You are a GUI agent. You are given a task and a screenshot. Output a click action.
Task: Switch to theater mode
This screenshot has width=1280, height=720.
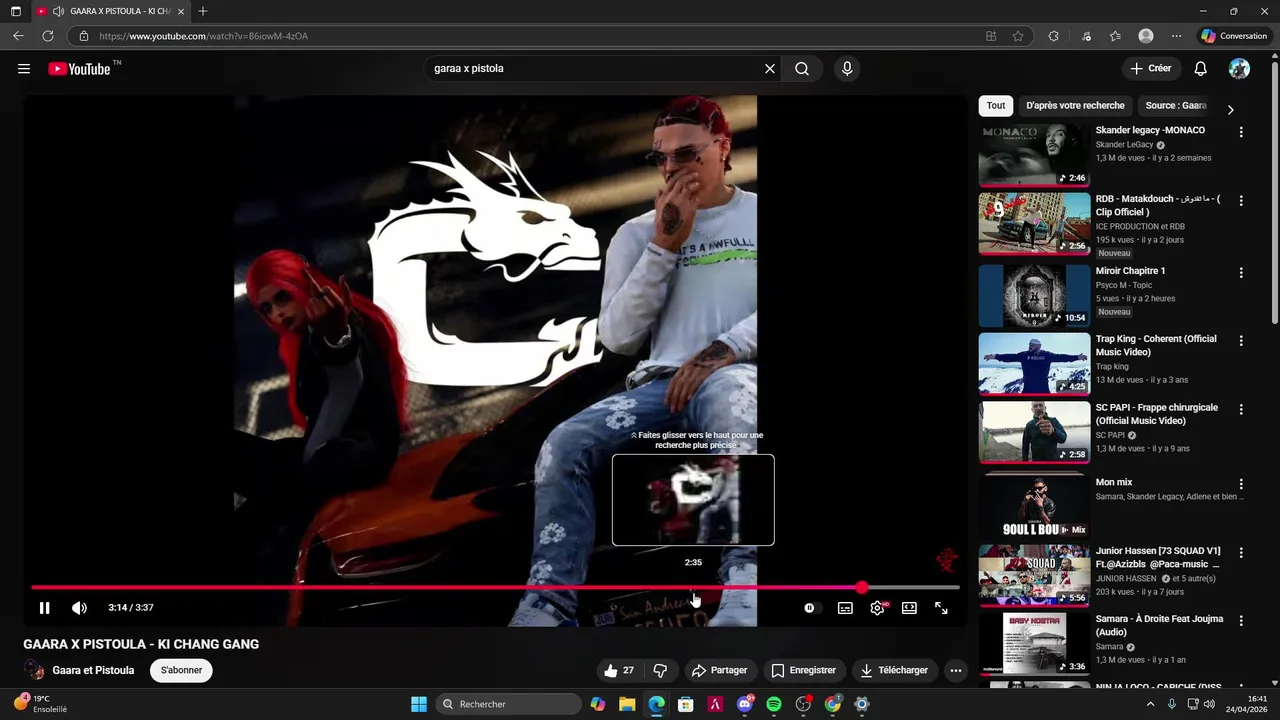click(909, 608)
